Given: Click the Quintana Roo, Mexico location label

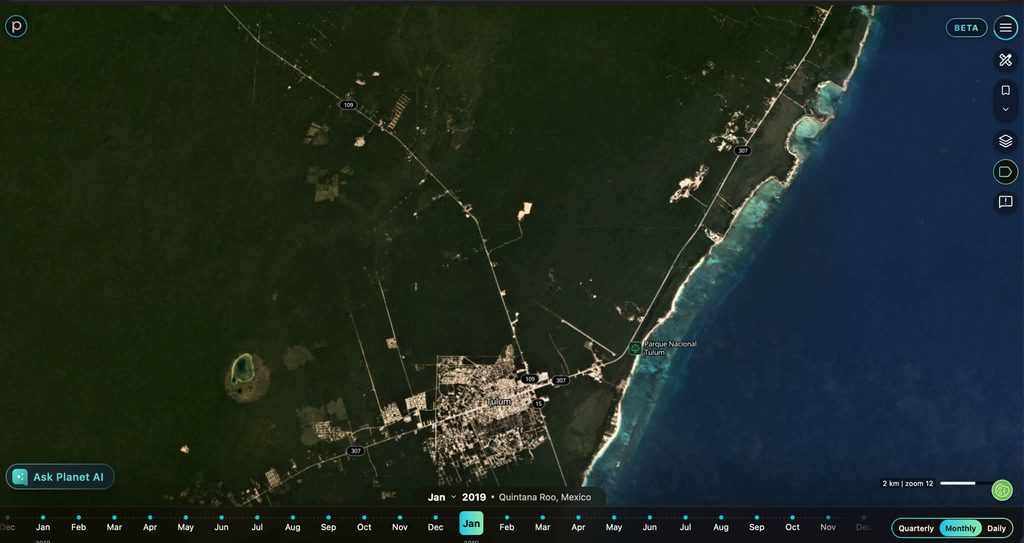Looking at the screenshot, I should (545, 497).
